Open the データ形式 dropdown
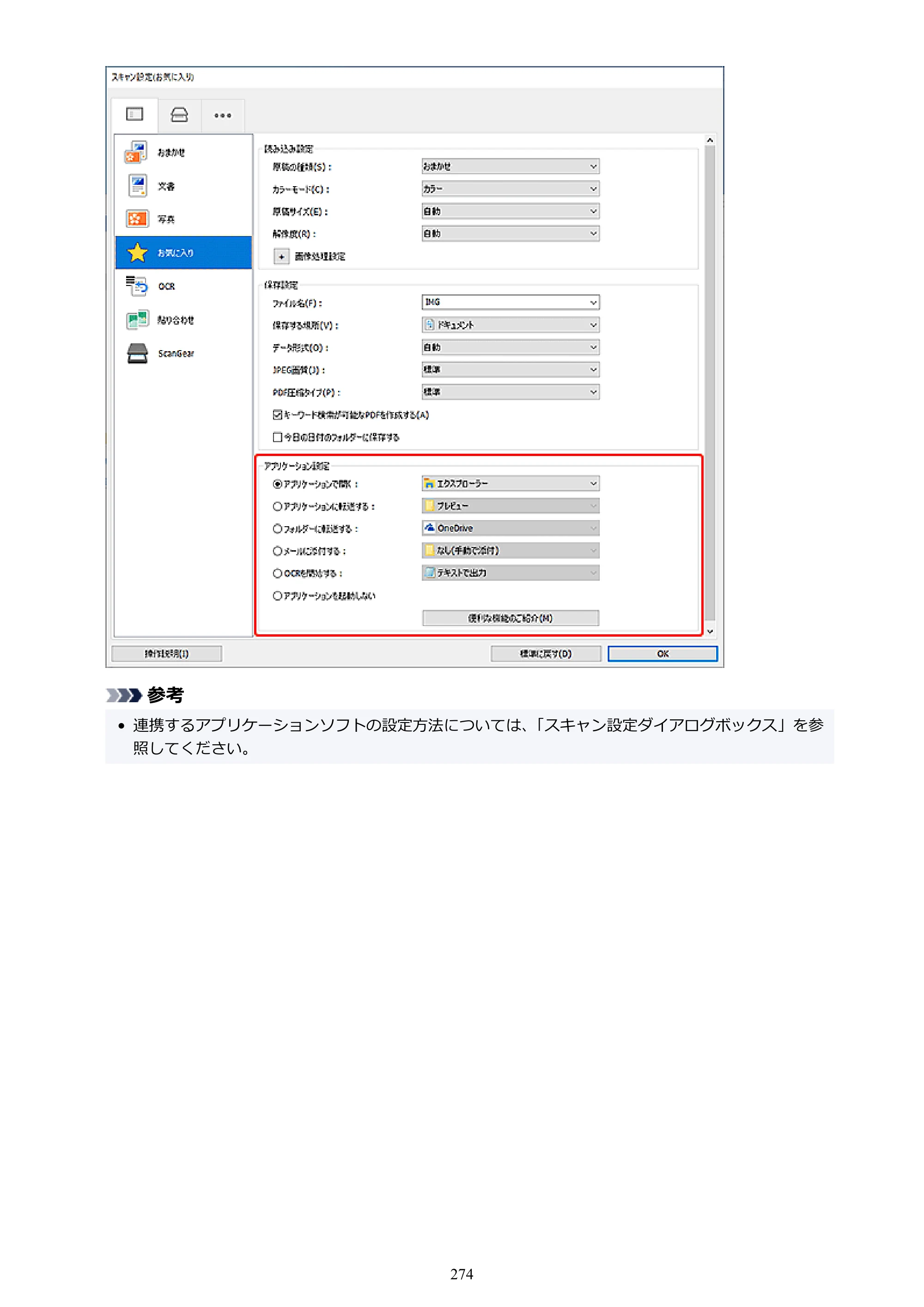 pyautogui.click(x=510, y=347)
